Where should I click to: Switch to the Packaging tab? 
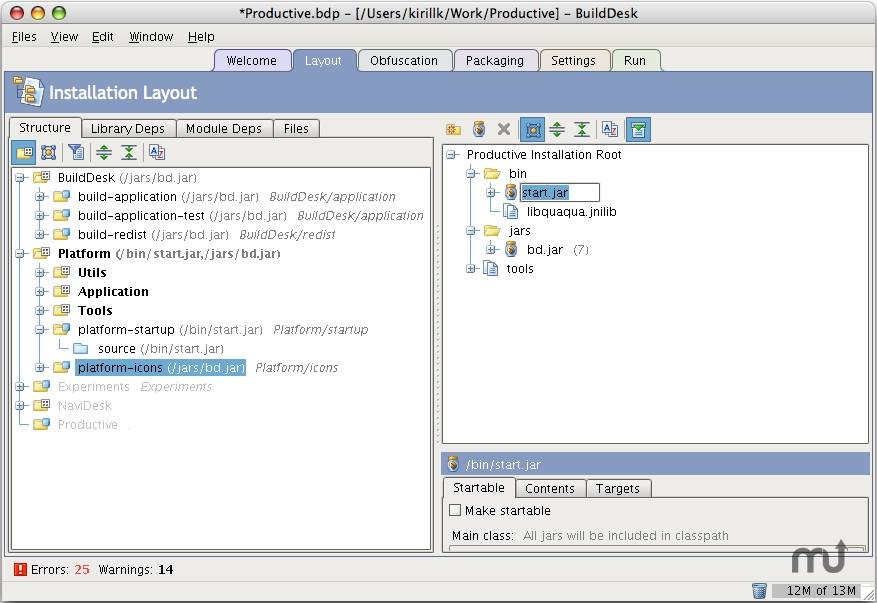[x=495, y=60]
